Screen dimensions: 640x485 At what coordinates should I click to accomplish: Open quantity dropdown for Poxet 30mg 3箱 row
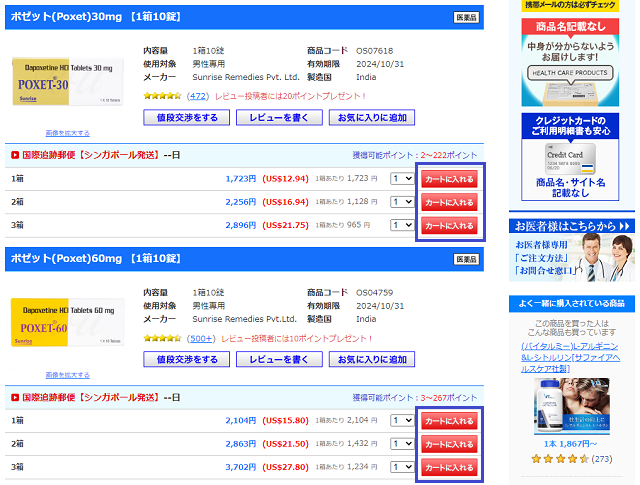coord(402,225)
